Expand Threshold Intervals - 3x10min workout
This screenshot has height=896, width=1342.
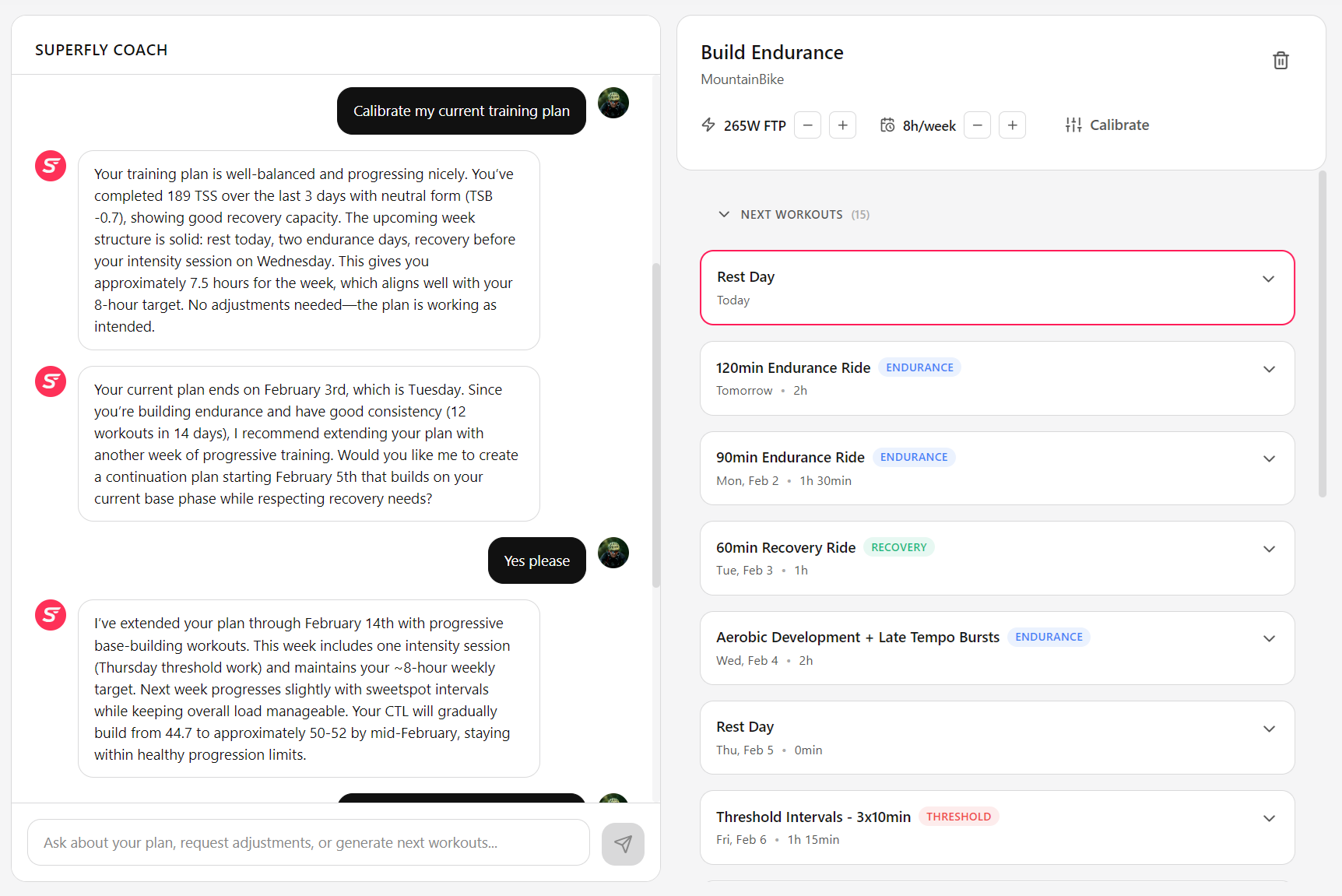pyautogui.click(x=1269, y=818)
